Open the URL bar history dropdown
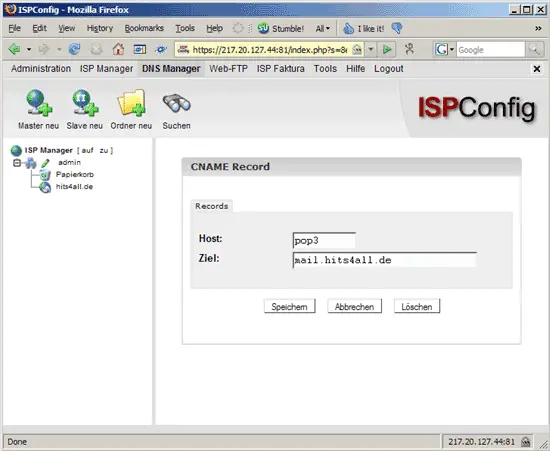Screen dimensions: 550x451 pyautogui.click(x=370, y=49)
